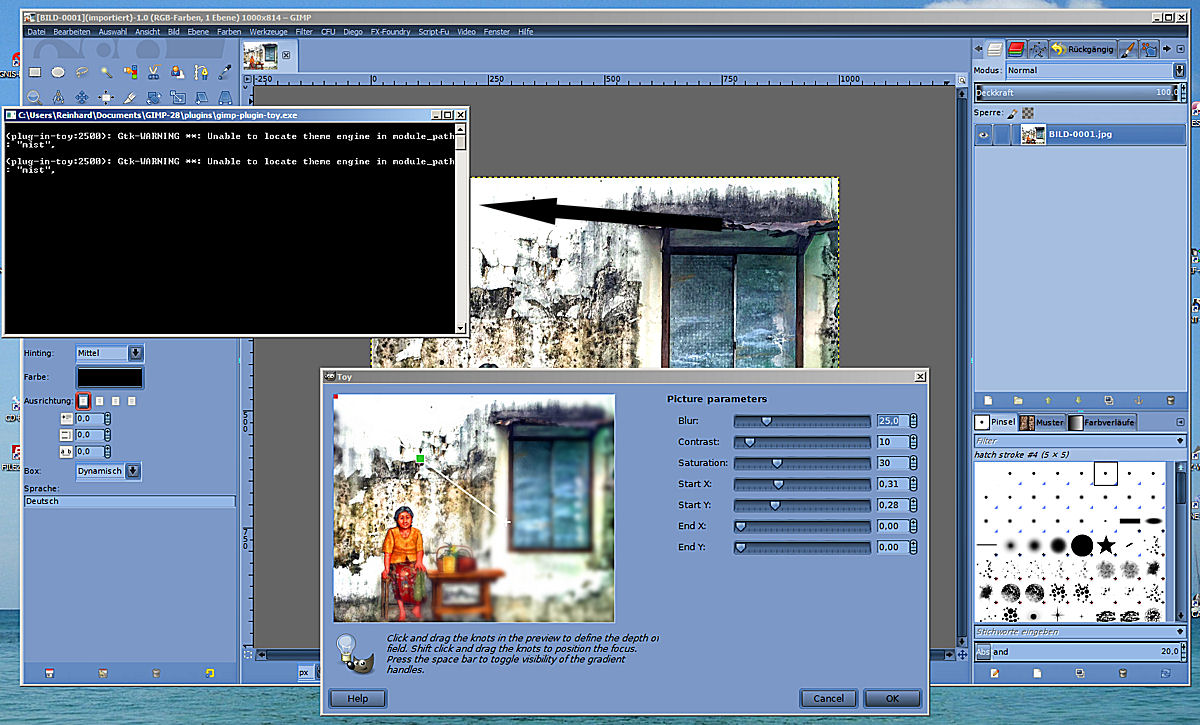Screen dimensions: 1200x725
Task: Select the Ellipse Select tool
Action: point(58,72)
